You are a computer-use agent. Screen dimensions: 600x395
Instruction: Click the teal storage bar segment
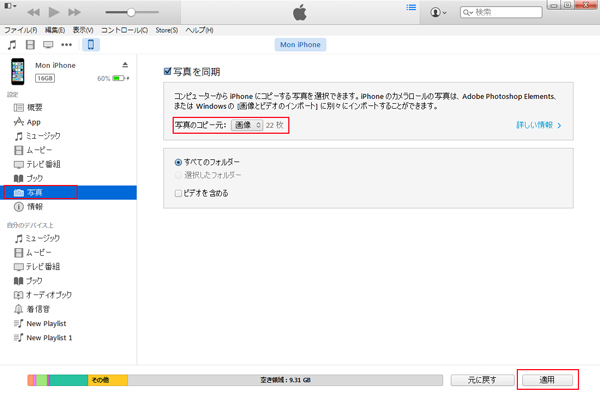69,380
